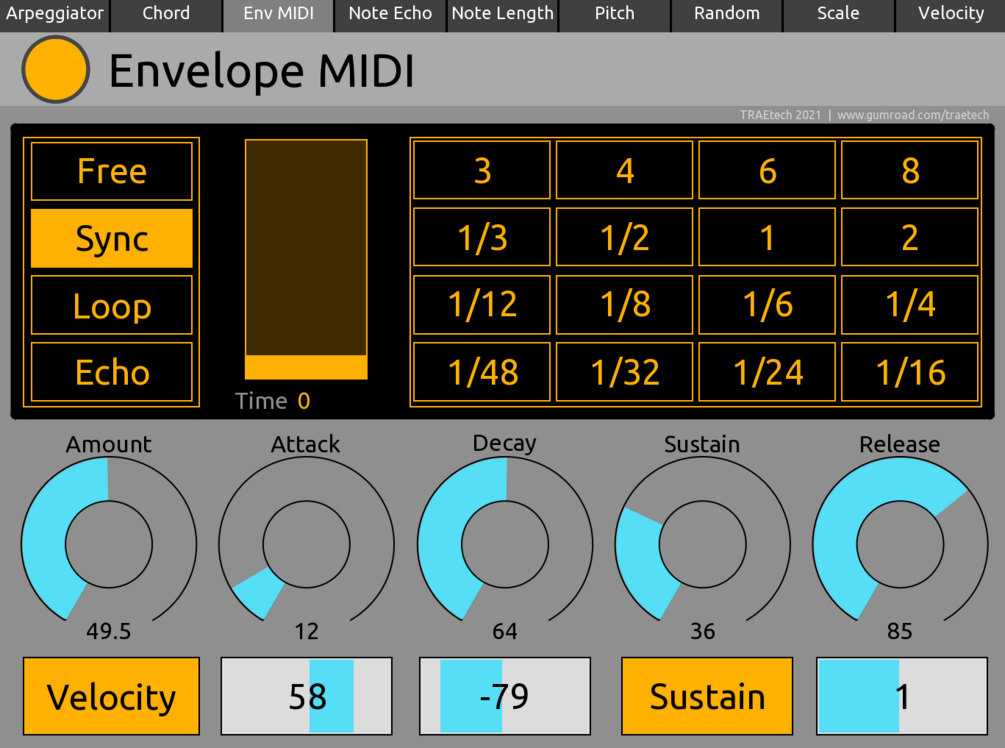
Task: Click the Decay value 64
Action: coord(505,631)
